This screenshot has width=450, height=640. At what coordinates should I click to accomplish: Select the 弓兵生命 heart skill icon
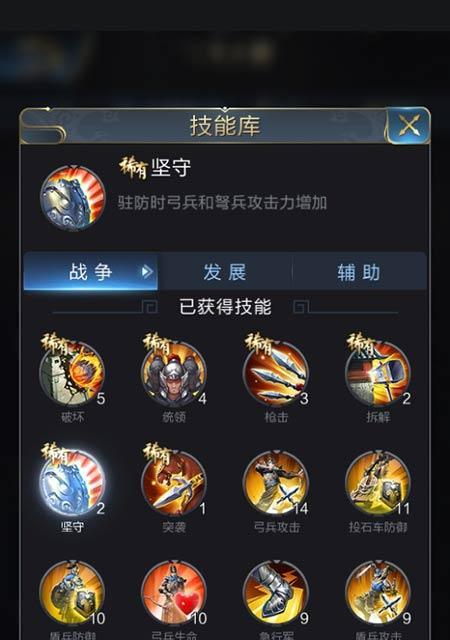click(174, 593)
